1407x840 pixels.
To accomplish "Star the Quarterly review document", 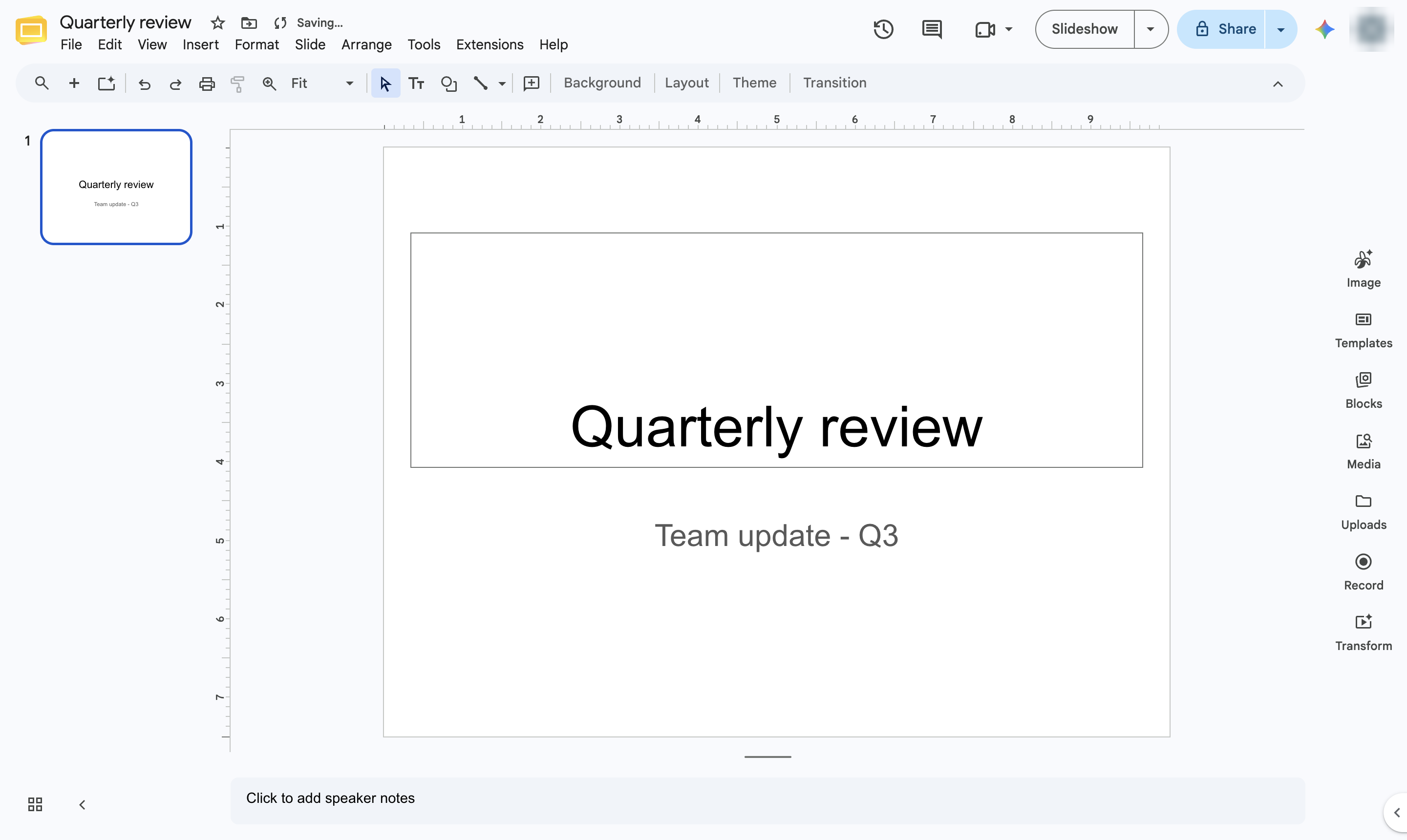I will 217,22.
